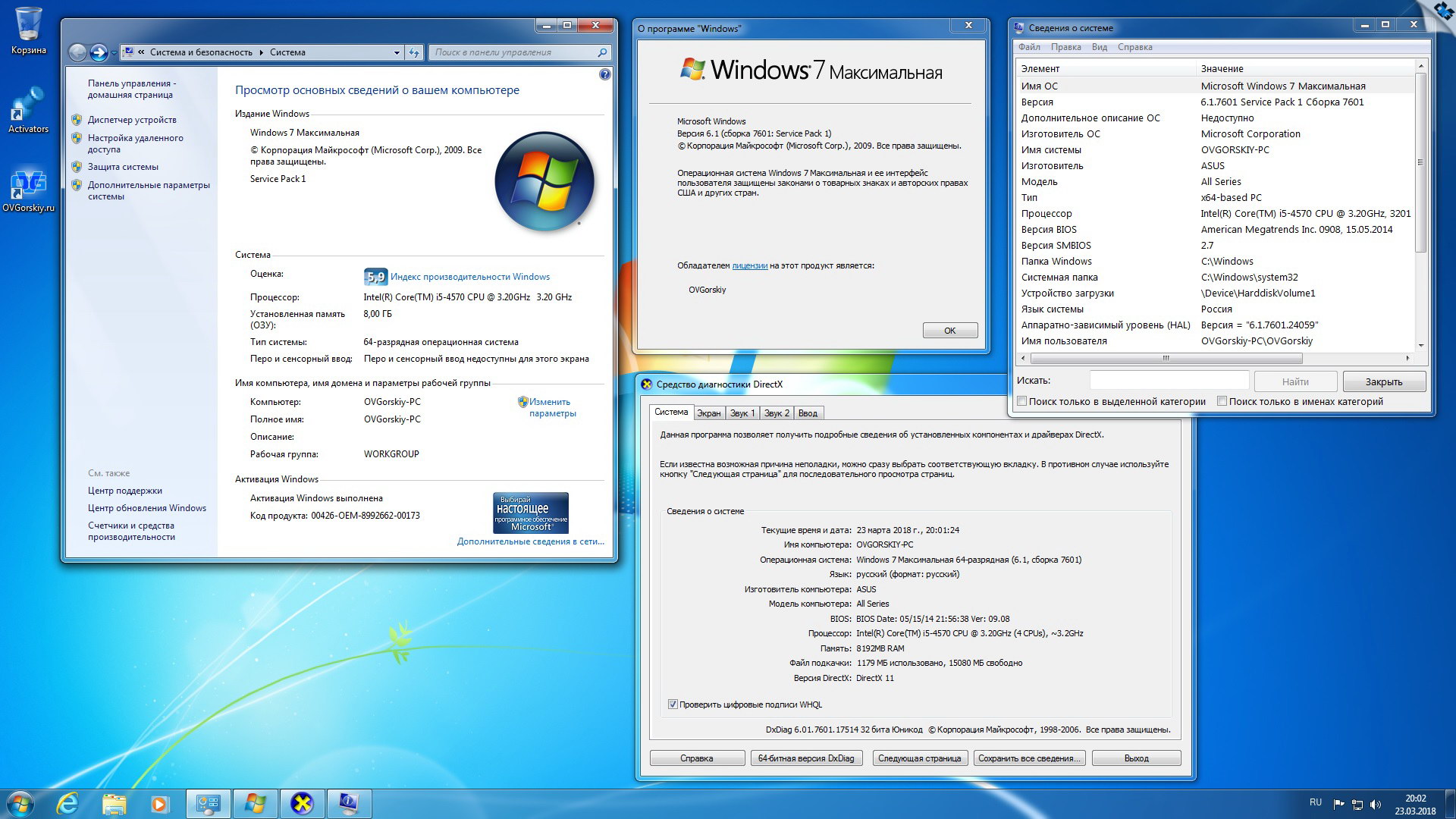Click the volume speaker tray icon
Screen dimensions: 1456x819
coord(1376,804)
